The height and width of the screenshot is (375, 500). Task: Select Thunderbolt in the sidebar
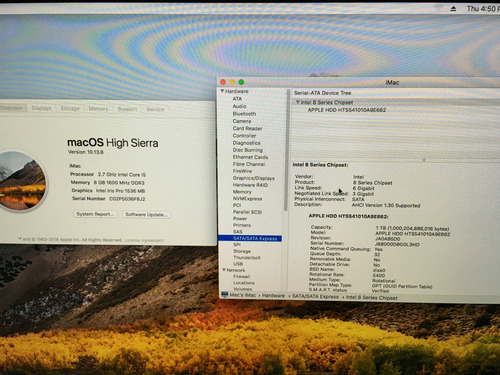tap(247, 258)
